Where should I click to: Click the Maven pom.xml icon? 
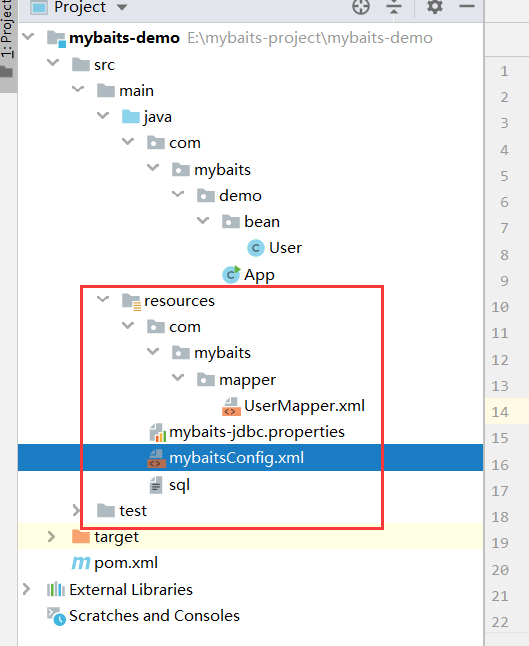(81, 563)
